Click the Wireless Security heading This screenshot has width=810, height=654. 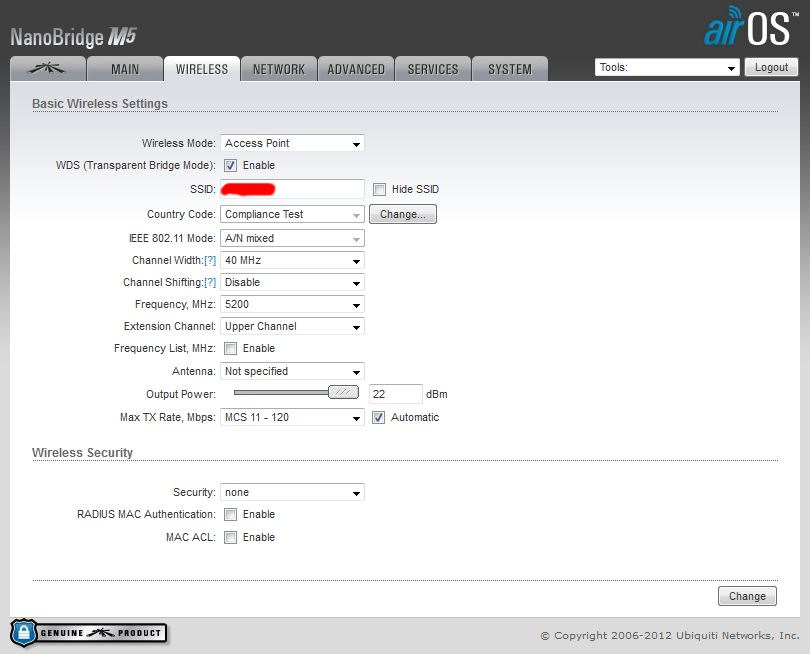coord(83,453)
